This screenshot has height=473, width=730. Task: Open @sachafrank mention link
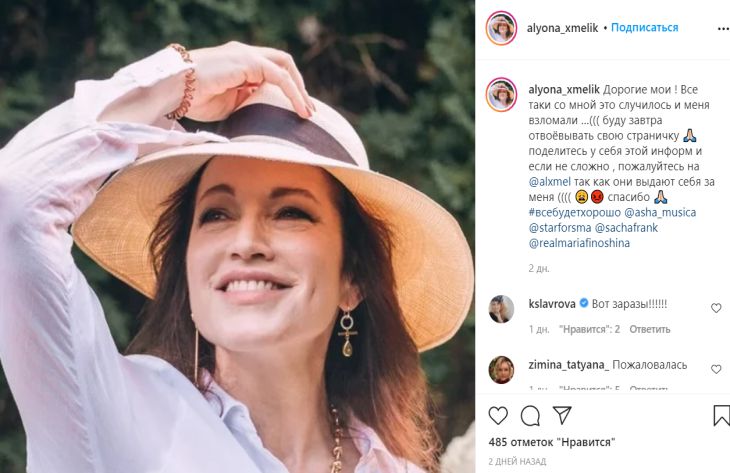pos(633,228)
